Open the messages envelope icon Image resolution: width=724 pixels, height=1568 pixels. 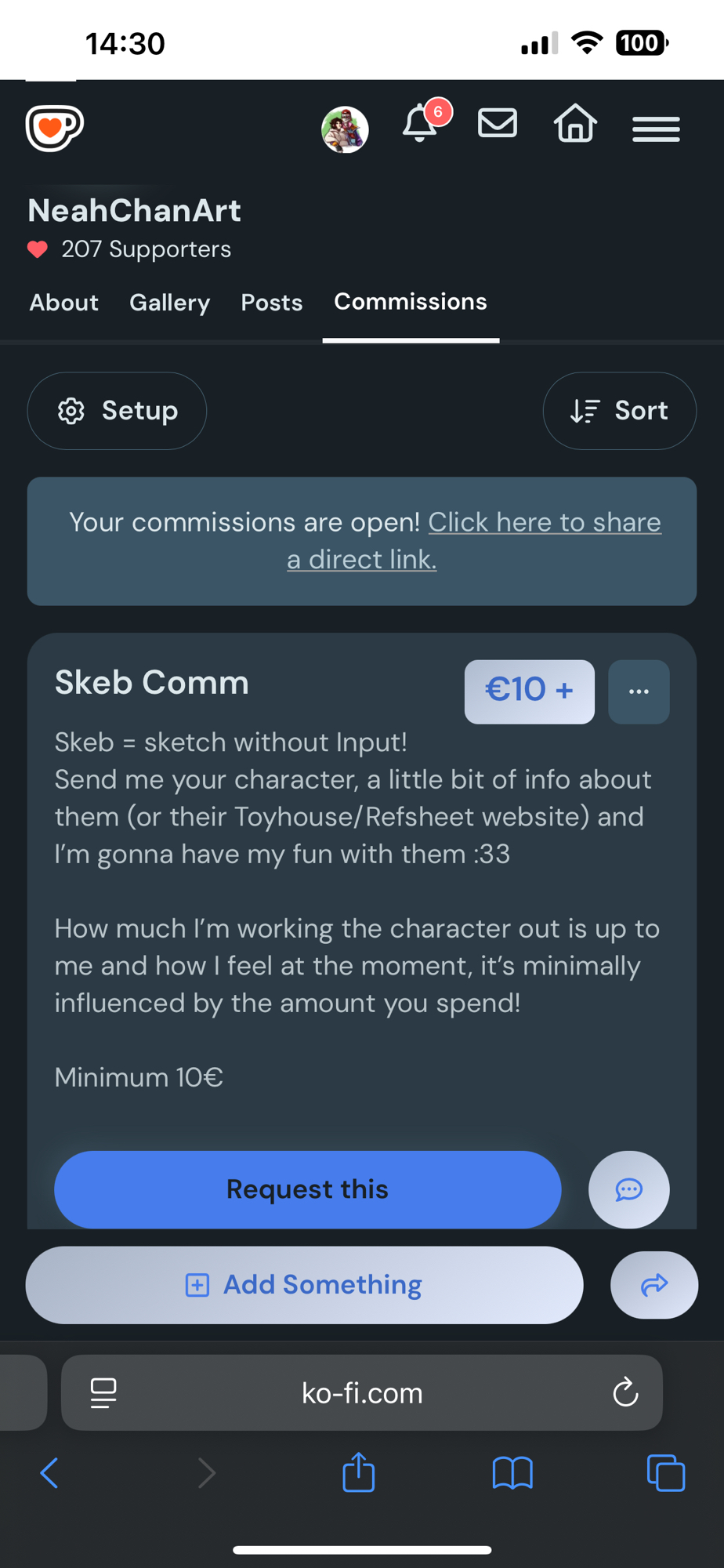498,124
